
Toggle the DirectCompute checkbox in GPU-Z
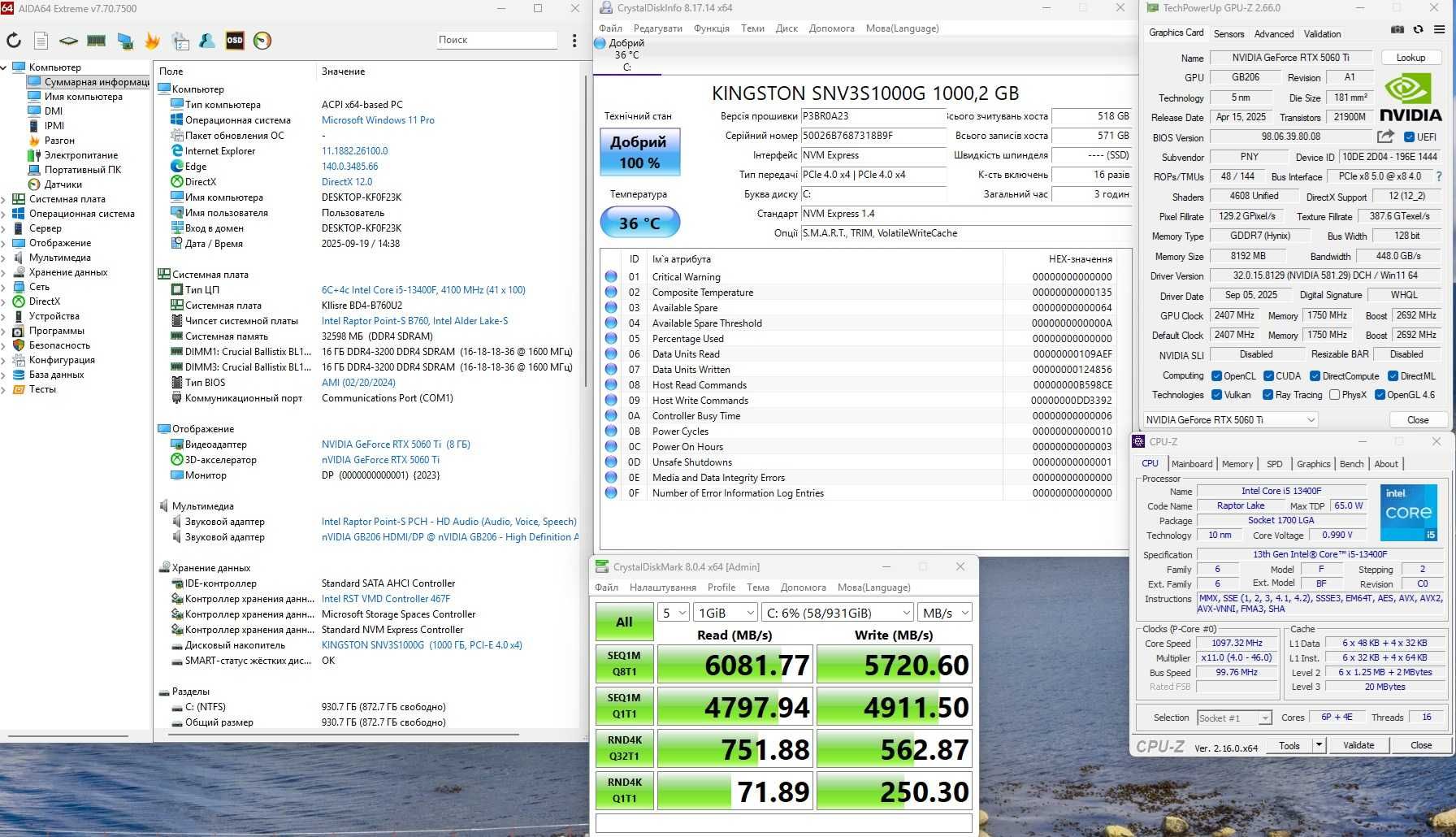click(x=1315, y=376)
